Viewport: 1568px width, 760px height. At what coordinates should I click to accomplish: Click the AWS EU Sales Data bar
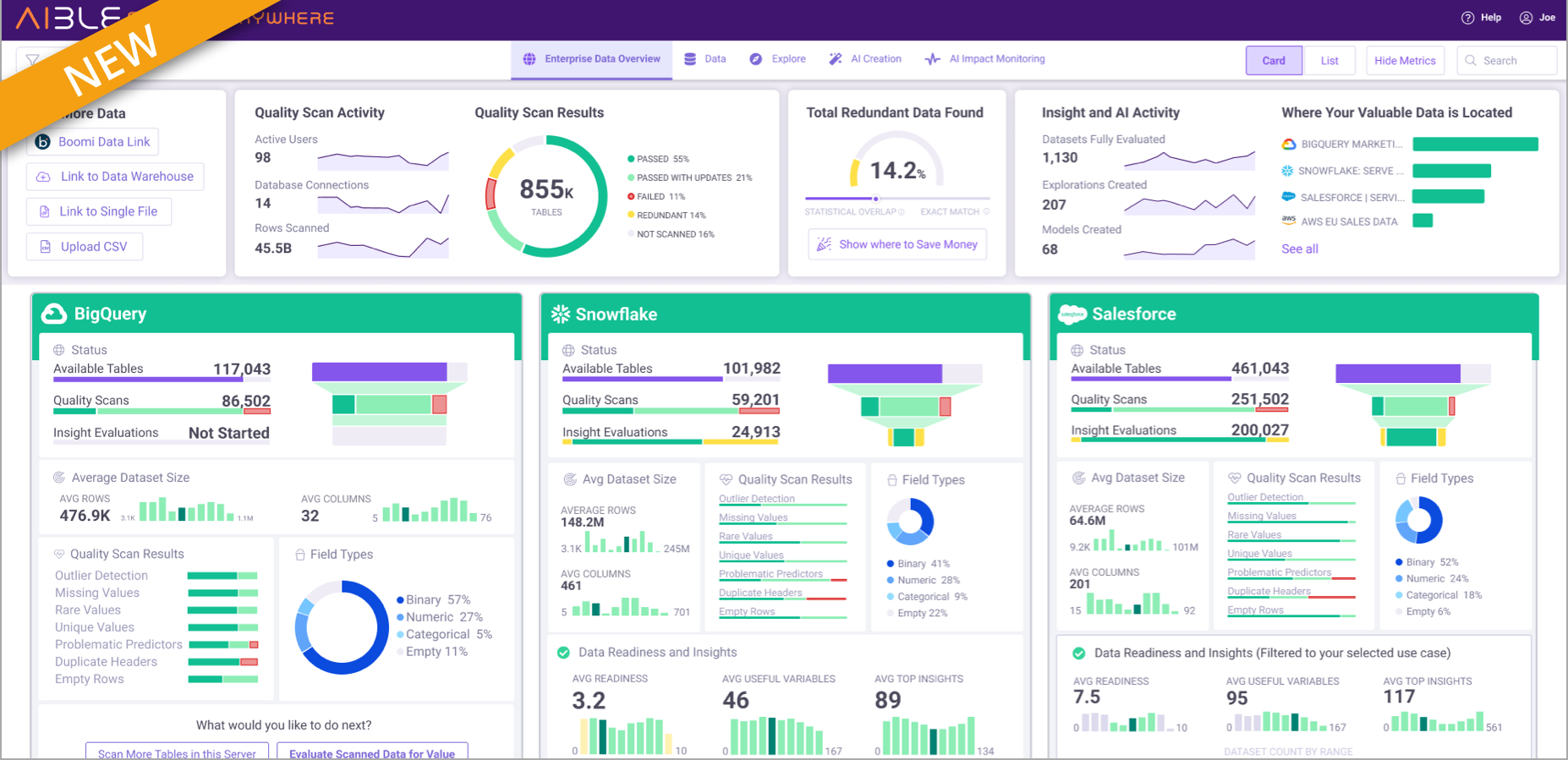click(x=1423, y=221)
